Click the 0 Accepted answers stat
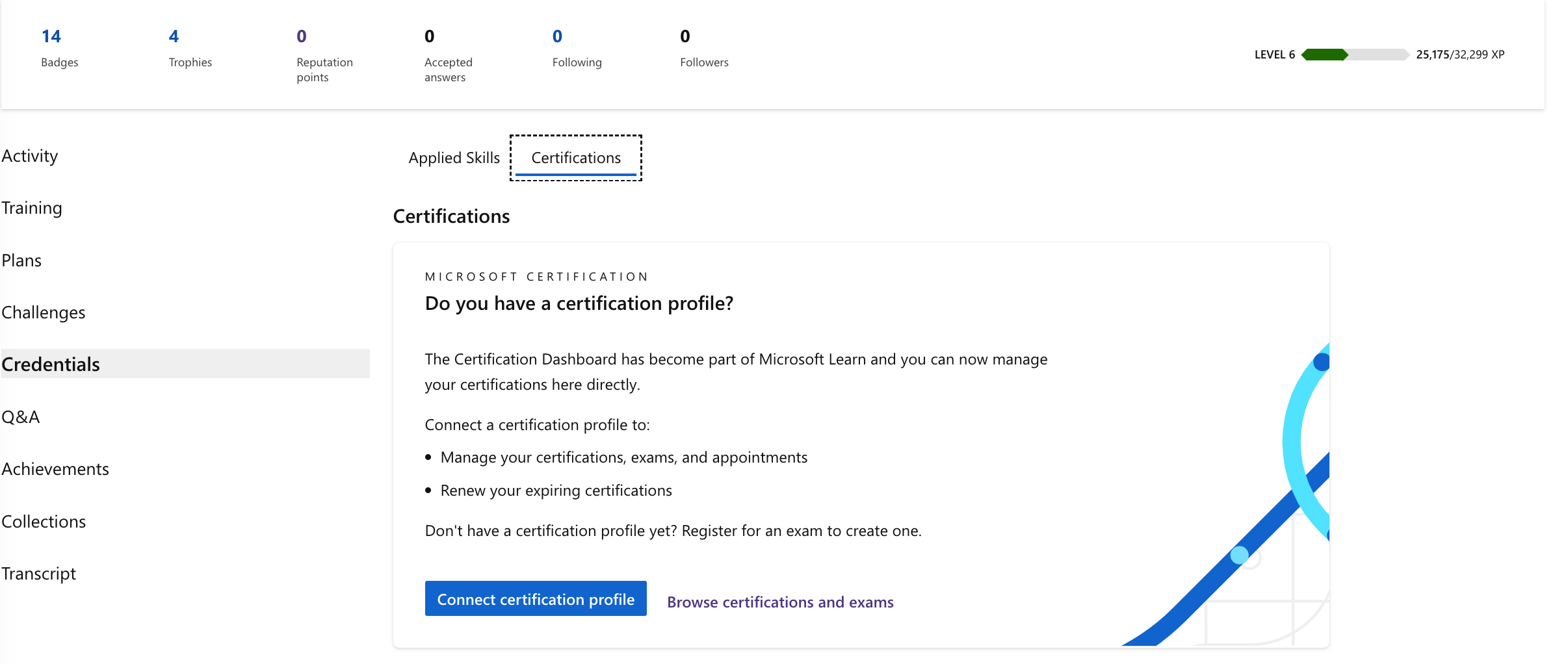This screenshot has width=1568, height=664. click(x=448, y=56)
